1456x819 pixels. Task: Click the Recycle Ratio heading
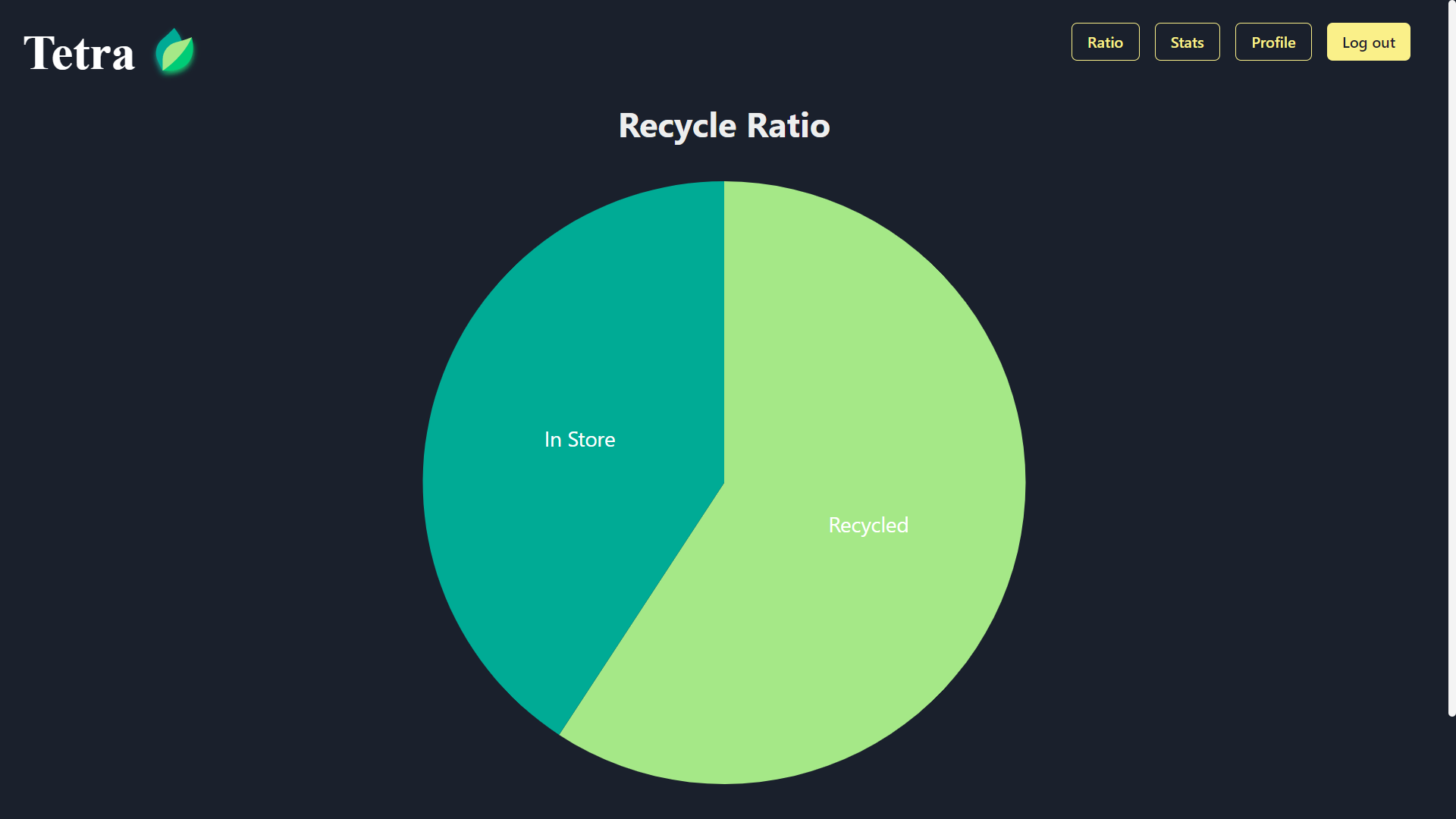tap(724, 126)
